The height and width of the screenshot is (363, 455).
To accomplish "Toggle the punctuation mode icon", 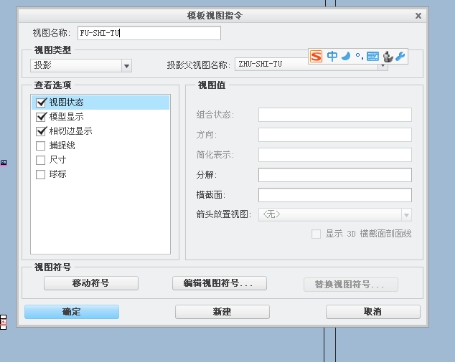I will click(x=359, y=56).
